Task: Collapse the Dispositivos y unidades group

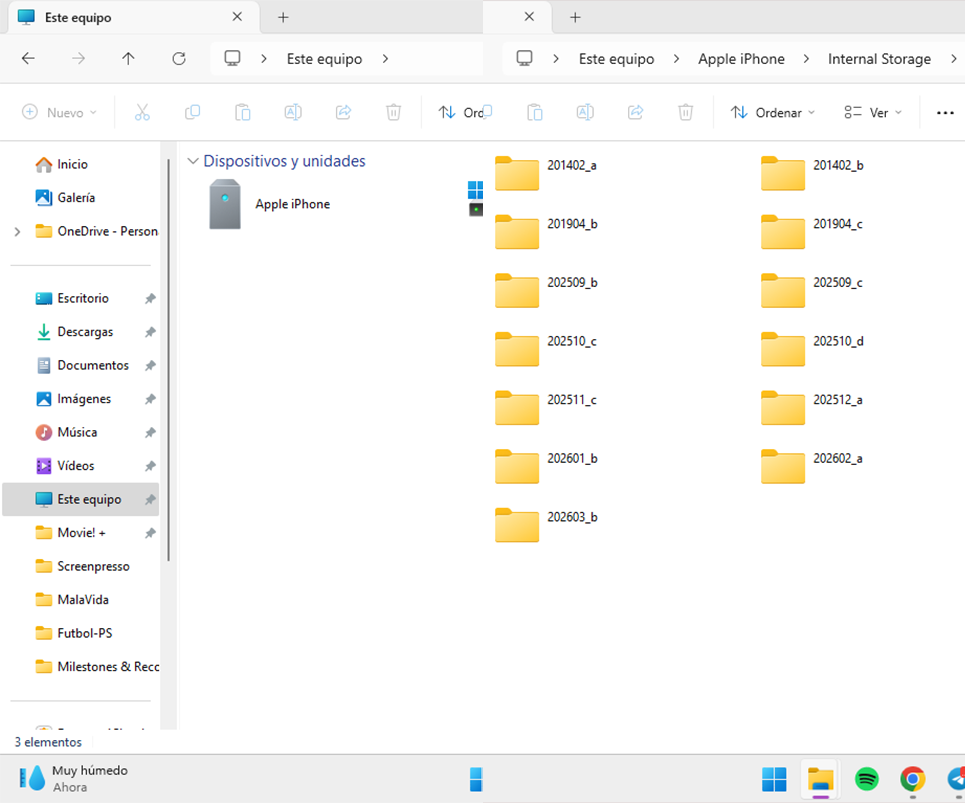Action: pos(193,161)
